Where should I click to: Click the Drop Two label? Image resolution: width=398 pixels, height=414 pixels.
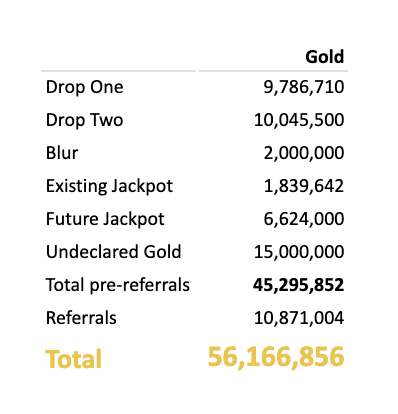click(85, 121)
